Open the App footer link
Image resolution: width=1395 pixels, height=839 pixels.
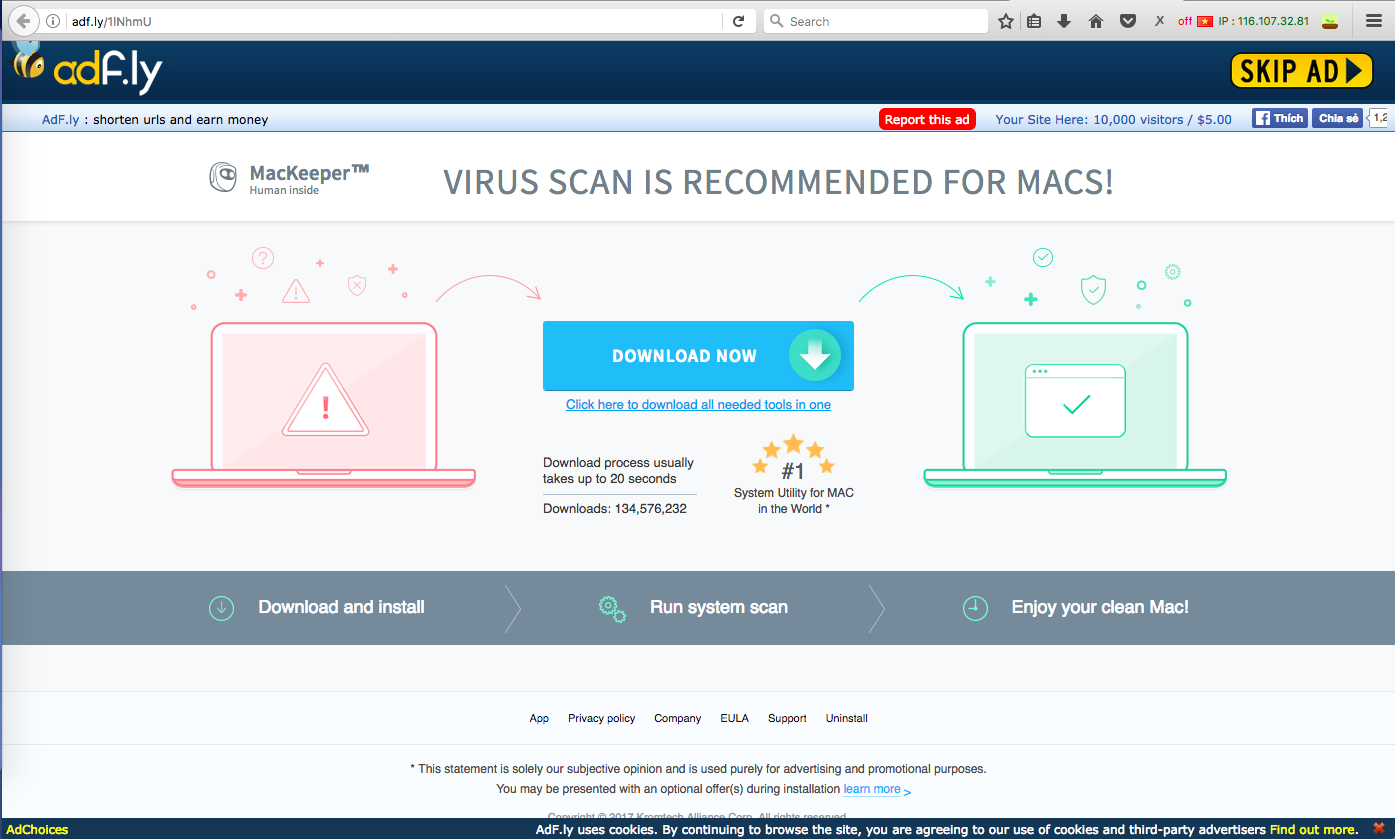pyautogui.click(x=539, y=718)
